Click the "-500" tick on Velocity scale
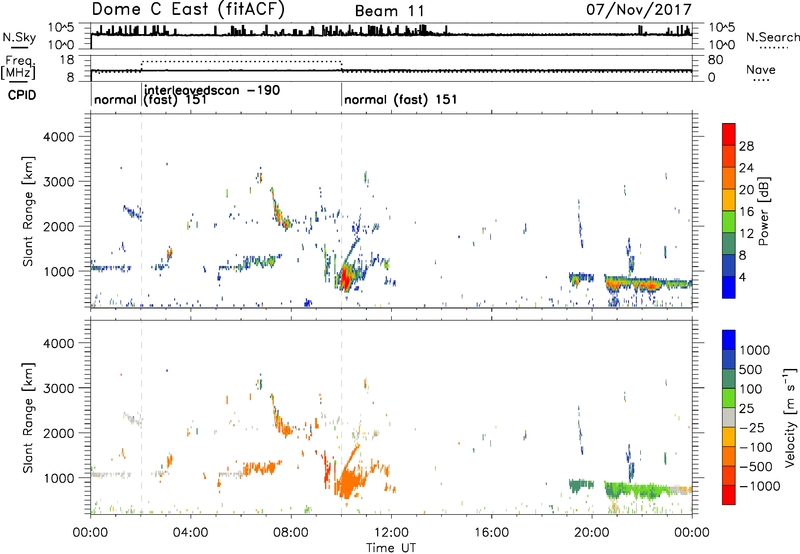 pyautogui.click(x=756, y=466)
